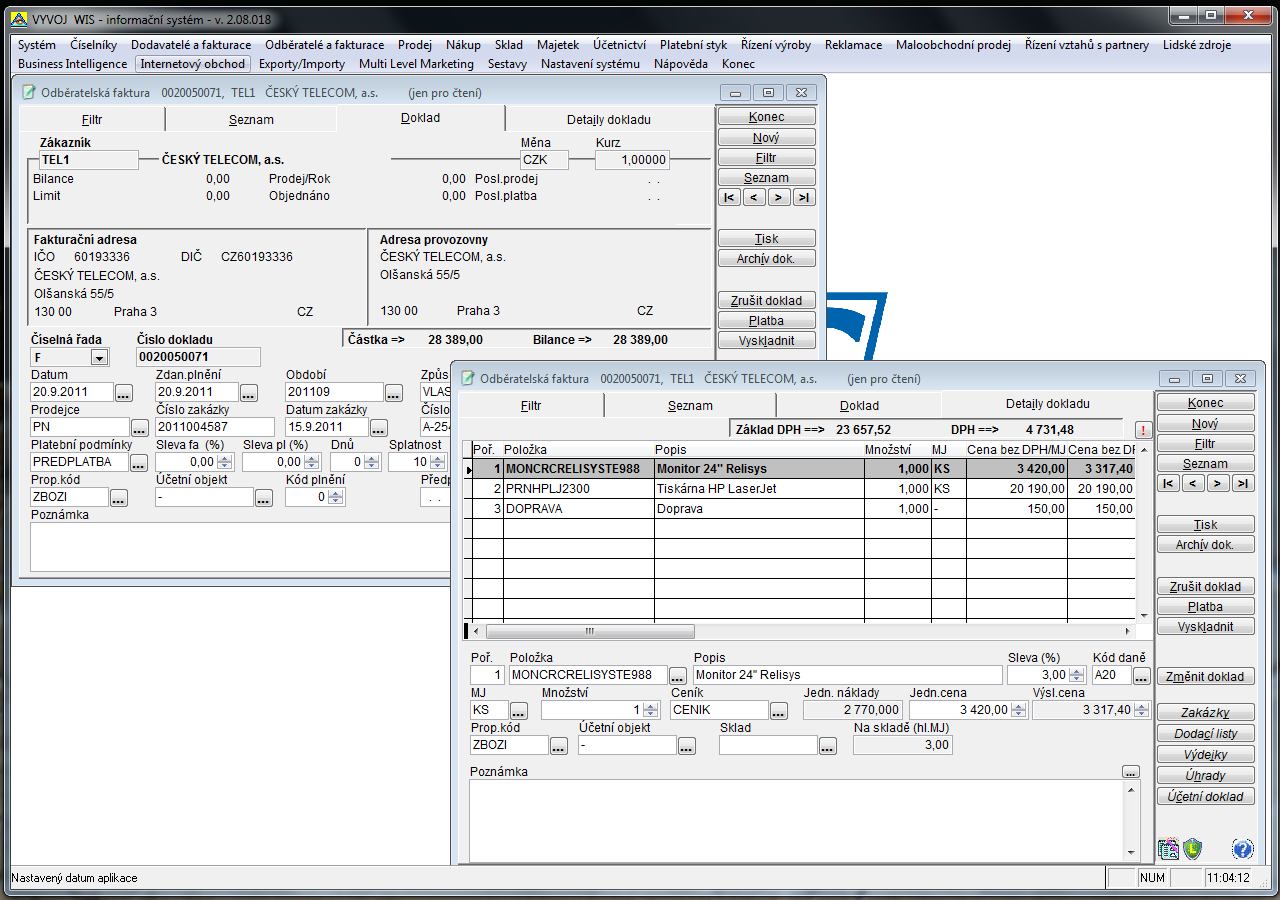
Task: Click the red exclamation mark button
Action: click(x=1143, y=430)
